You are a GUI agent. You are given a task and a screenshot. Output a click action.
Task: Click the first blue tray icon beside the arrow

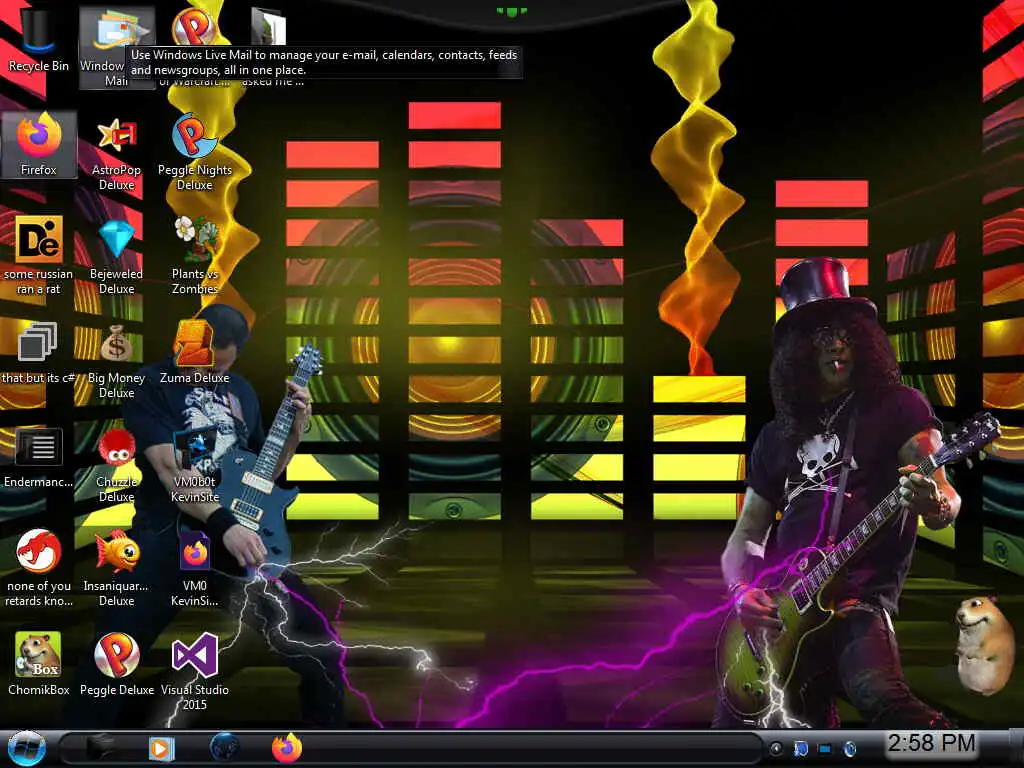801,749
